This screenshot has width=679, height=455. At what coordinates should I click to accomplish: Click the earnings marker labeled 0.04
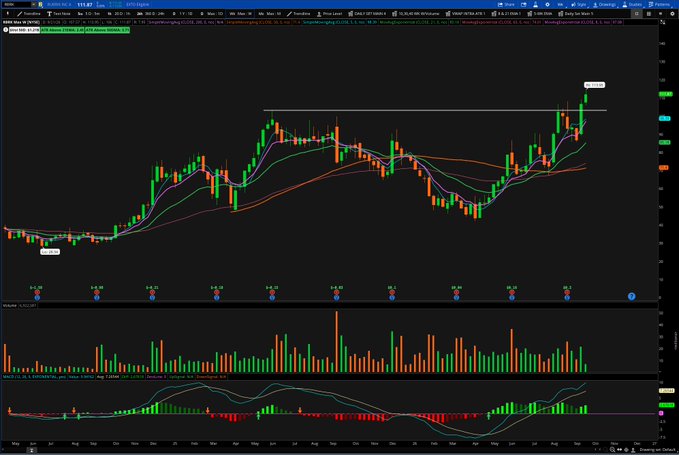click(x=456, y=293)
